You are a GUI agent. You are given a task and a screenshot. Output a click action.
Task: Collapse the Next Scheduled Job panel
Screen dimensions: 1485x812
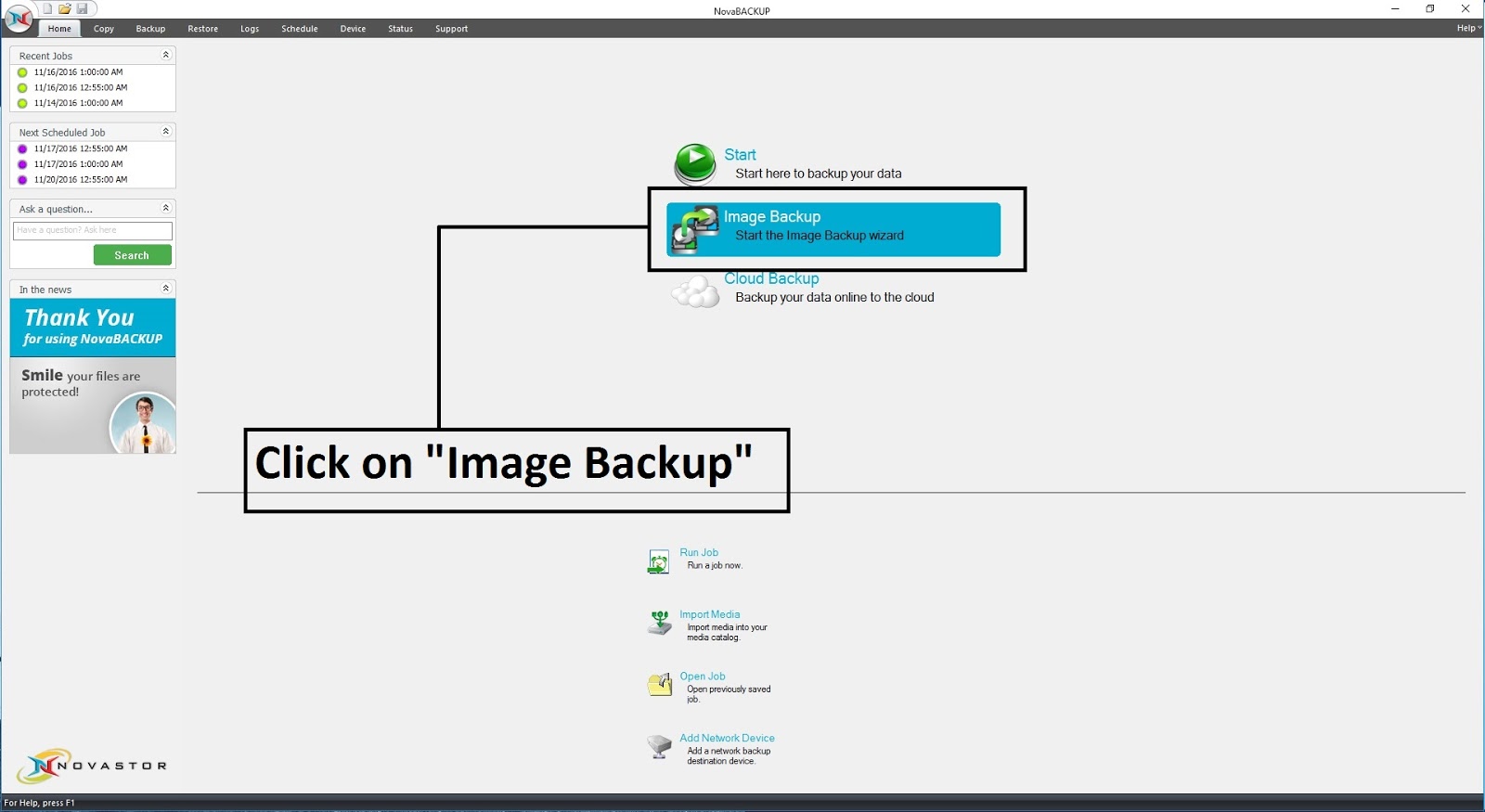point(166,132)
